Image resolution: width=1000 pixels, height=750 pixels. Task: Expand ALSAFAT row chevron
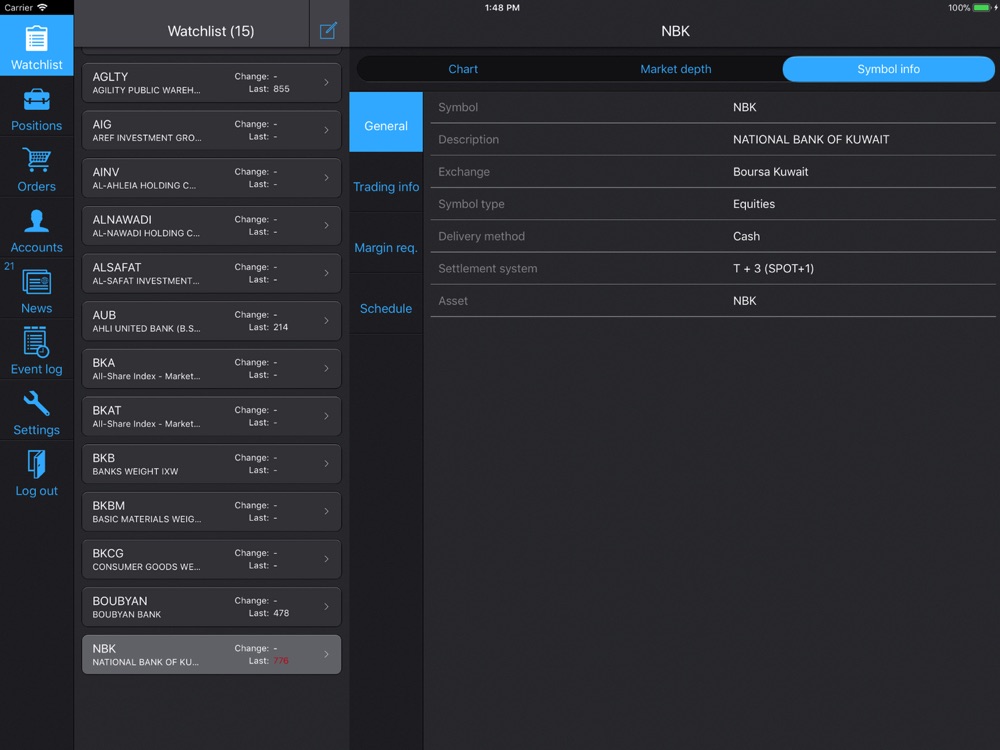point(327,273)
